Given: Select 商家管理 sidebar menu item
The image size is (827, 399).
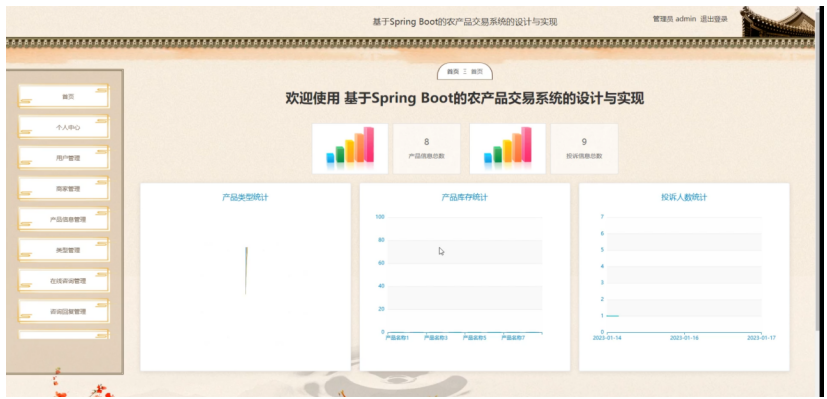Looking at the screenshot, I should (x=64, y=188).
